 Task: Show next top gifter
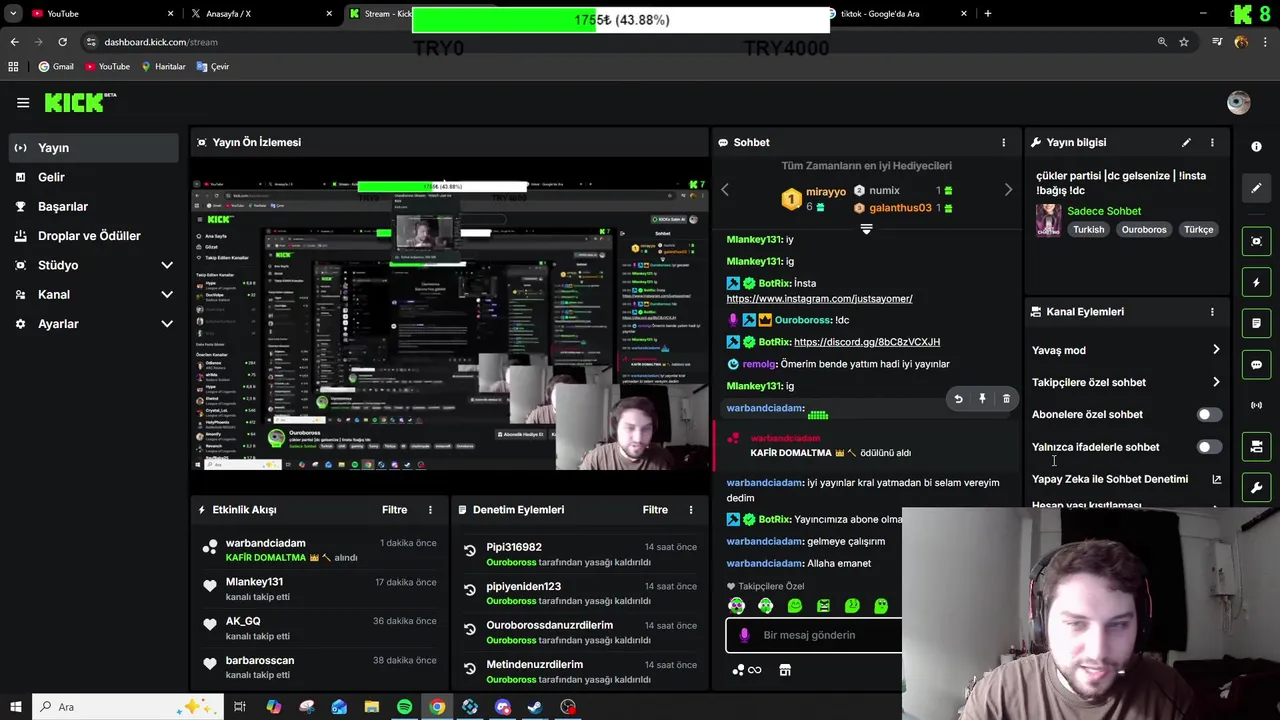coord(1008,190)
